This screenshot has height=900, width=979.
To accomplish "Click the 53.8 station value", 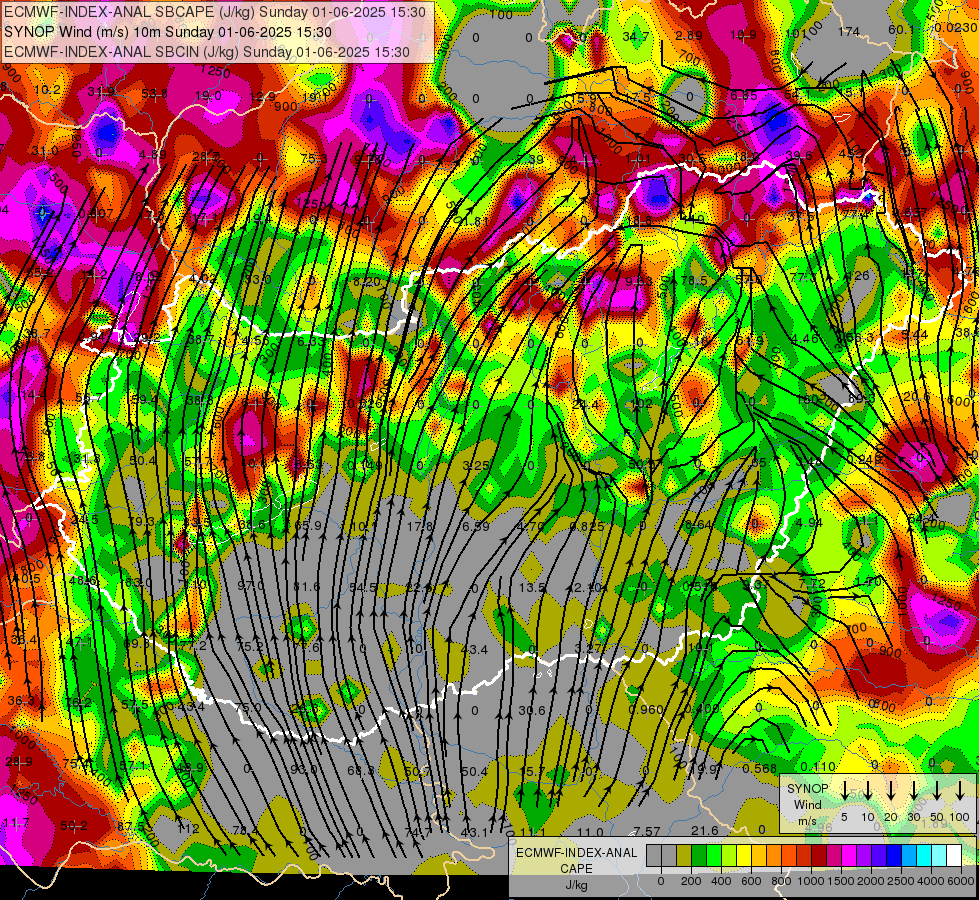I will 154,94.
